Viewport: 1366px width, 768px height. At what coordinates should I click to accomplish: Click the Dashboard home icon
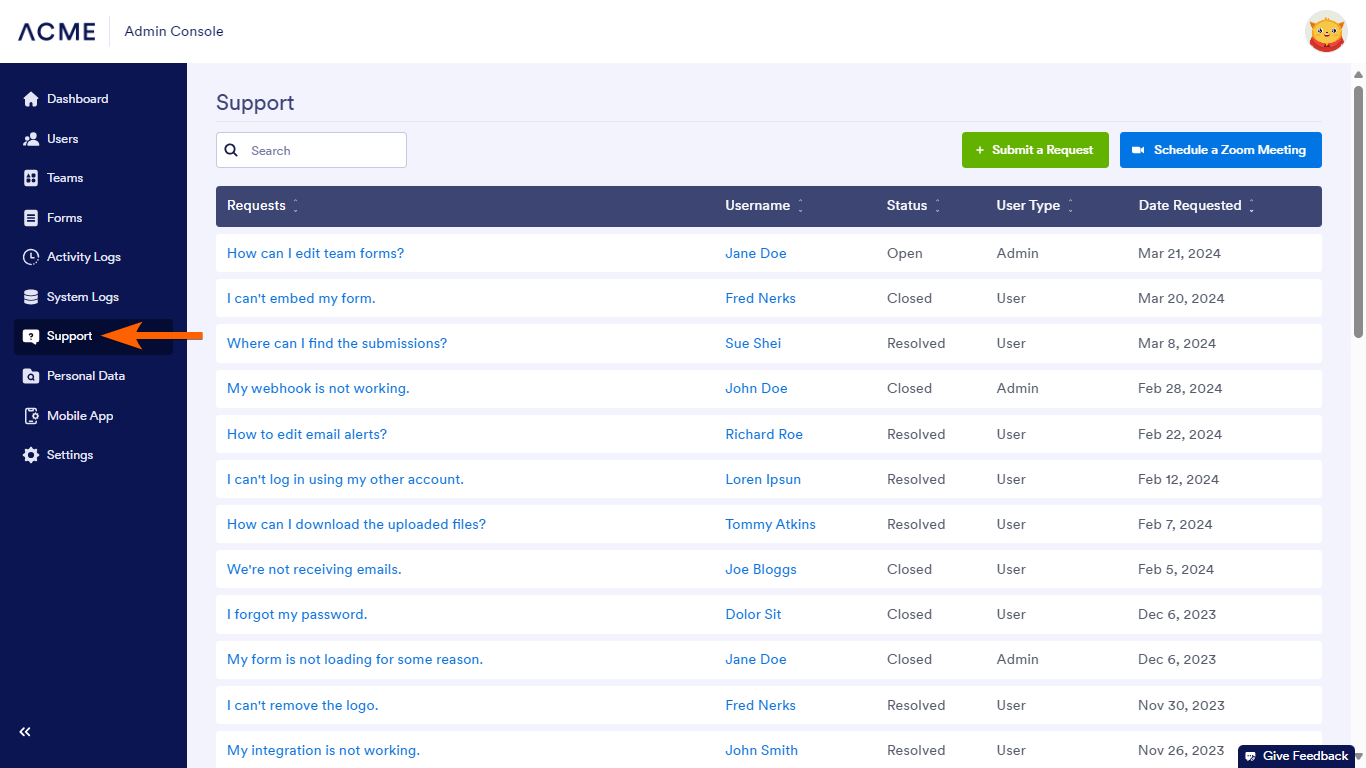pyautogui.click(x=31, y=99)
